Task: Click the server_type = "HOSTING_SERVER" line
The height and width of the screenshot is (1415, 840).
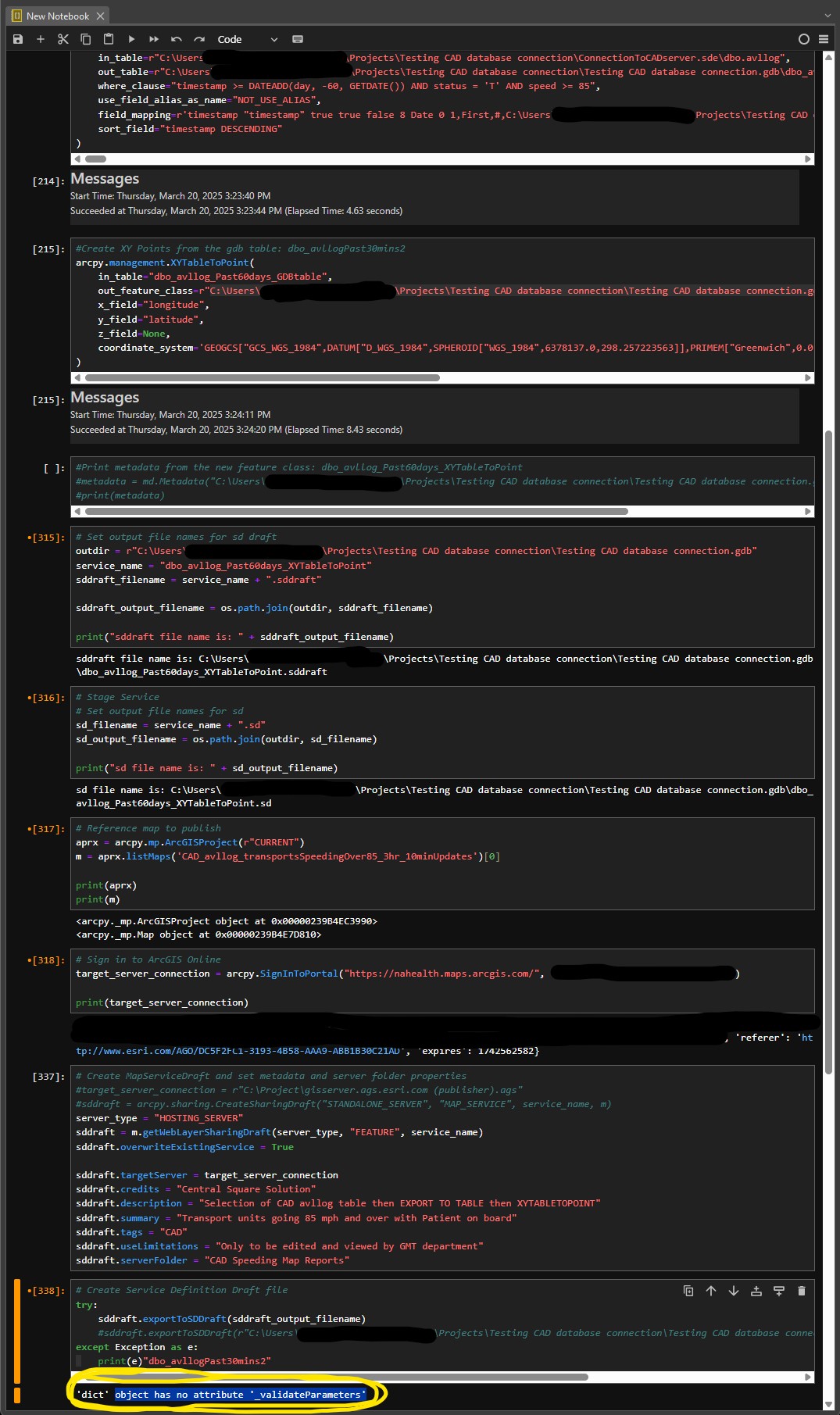Action: pos(159,1118)
